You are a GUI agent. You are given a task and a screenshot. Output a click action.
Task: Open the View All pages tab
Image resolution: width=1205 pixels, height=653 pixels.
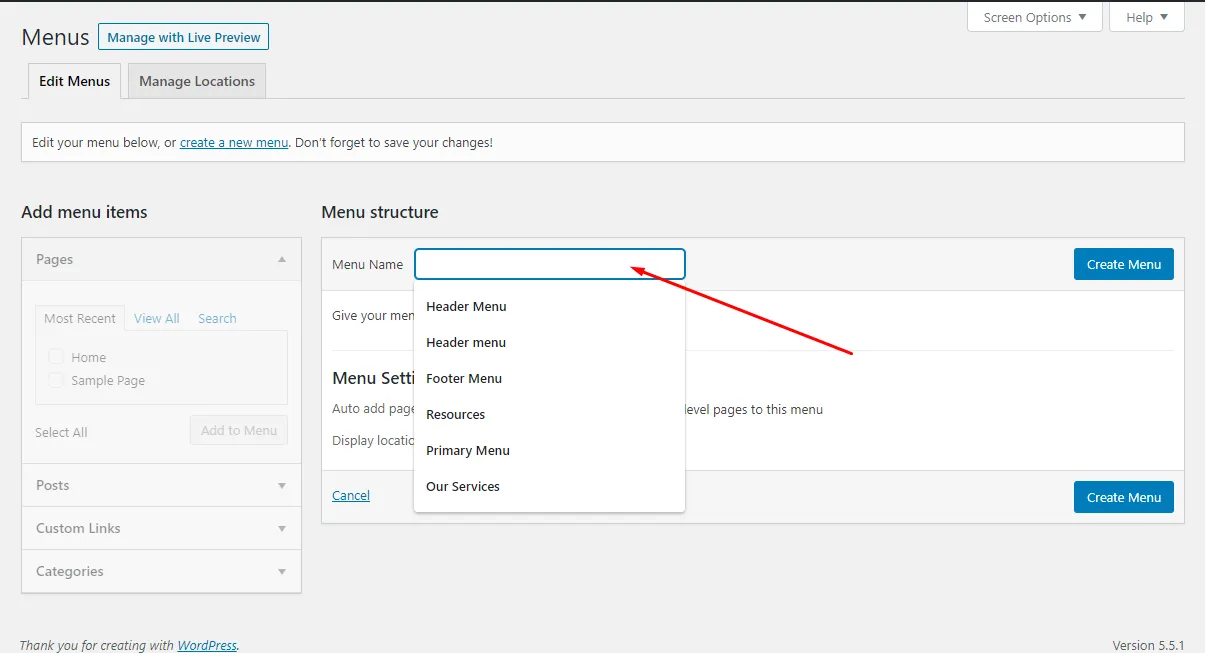(x=157, y=318)
